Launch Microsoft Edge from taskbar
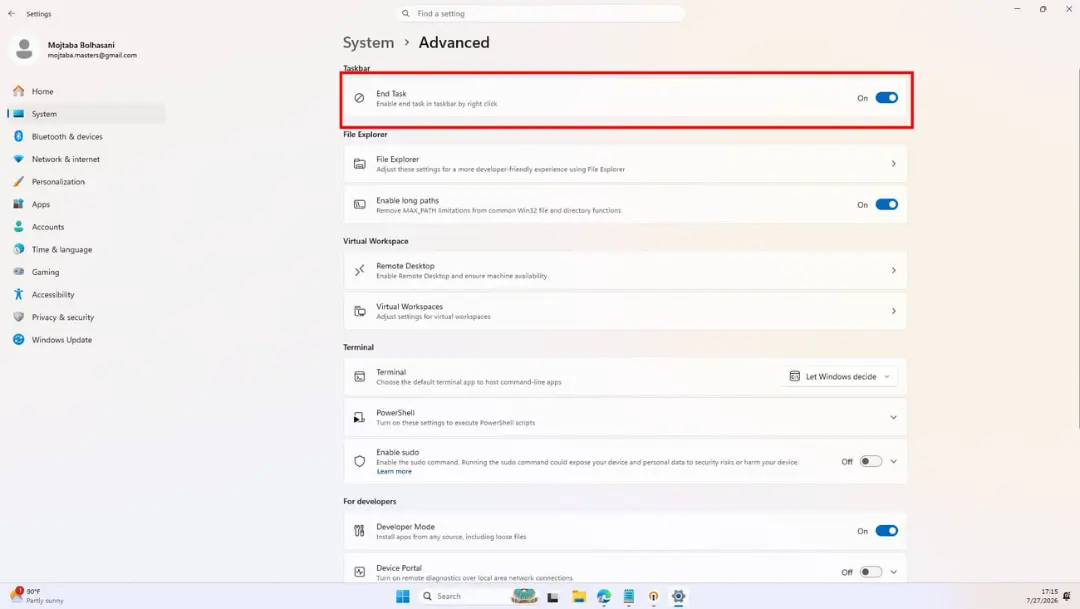1080x609 pixels. 604,596
